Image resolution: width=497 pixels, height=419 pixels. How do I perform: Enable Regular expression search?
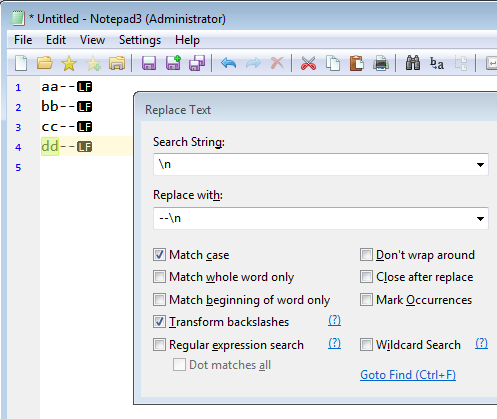[x=159, y=345]
